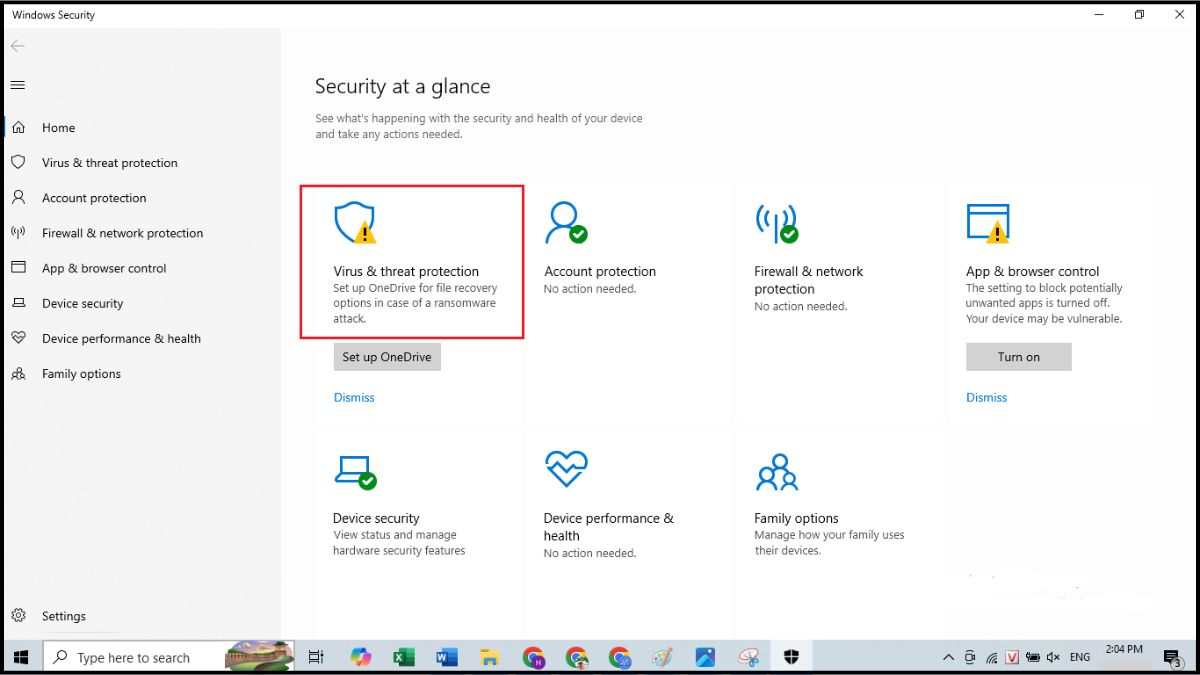This screenshot has width=1200, height=675.
Task: Open the Family options people tile icon
Action: (777, 471)
